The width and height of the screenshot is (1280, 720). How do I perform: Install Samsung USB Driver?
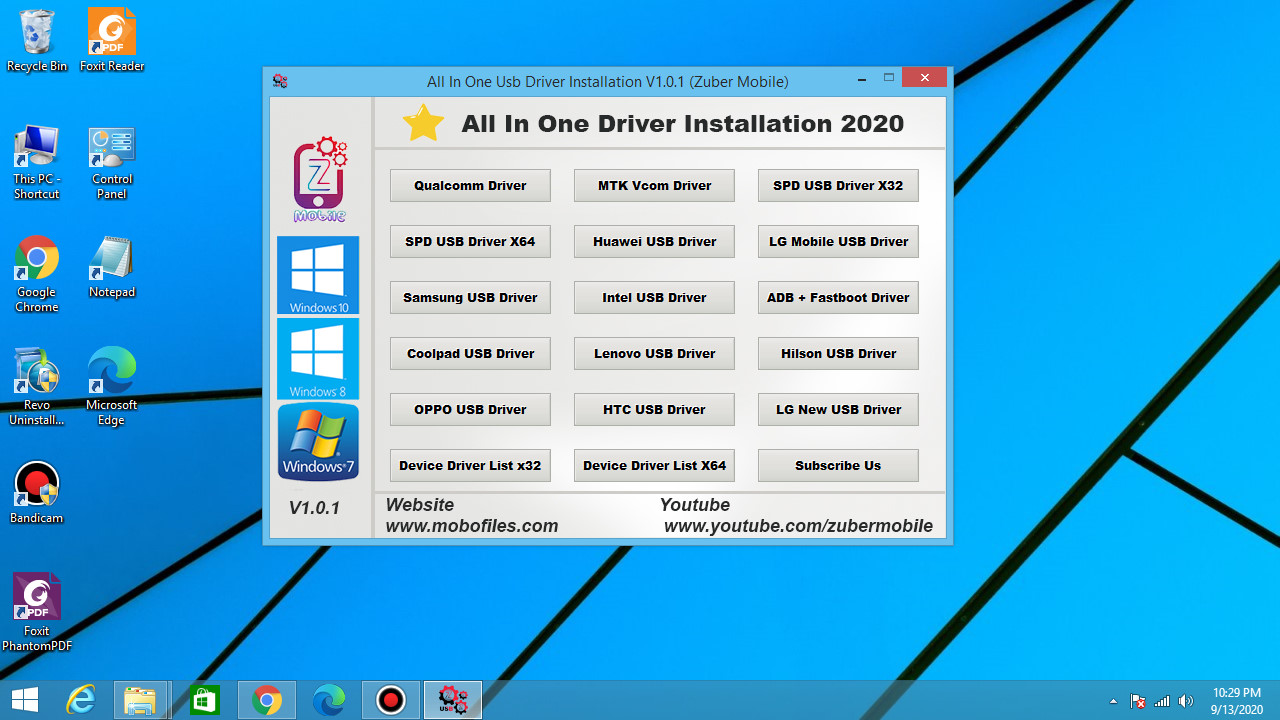coord(470,297)
